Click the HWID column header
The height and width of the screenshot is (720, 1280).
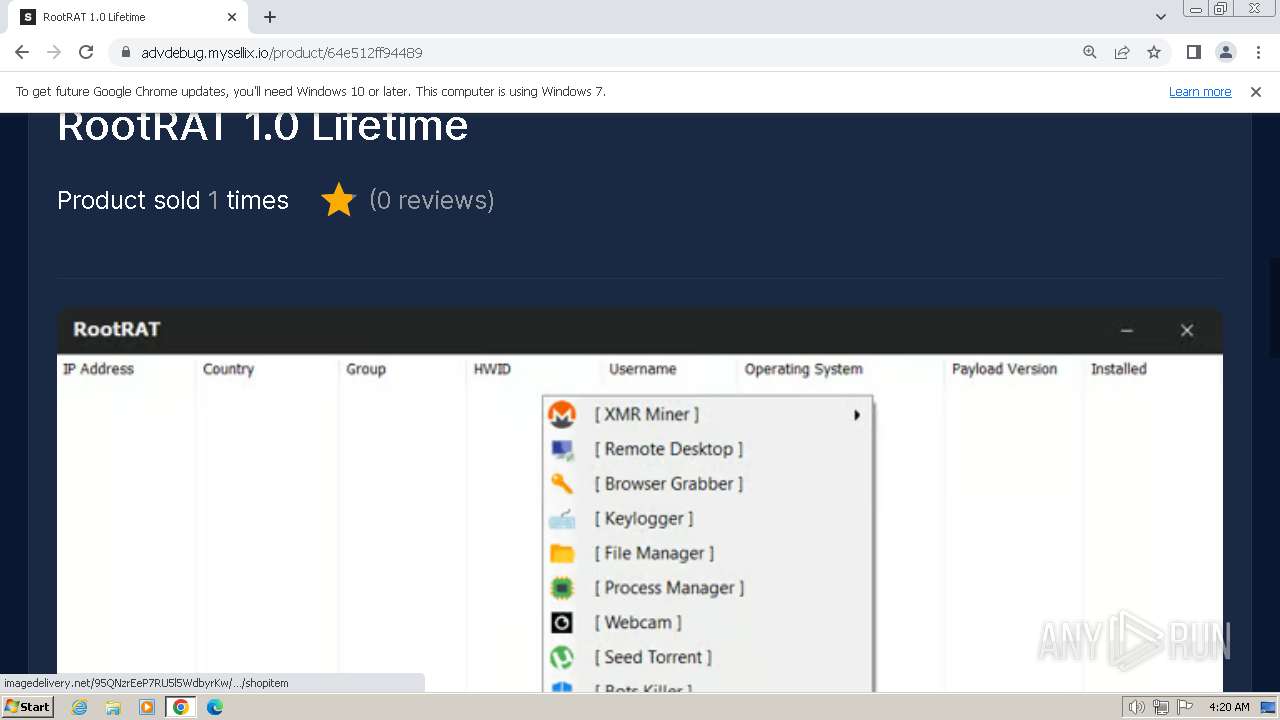tap(492, 369)
